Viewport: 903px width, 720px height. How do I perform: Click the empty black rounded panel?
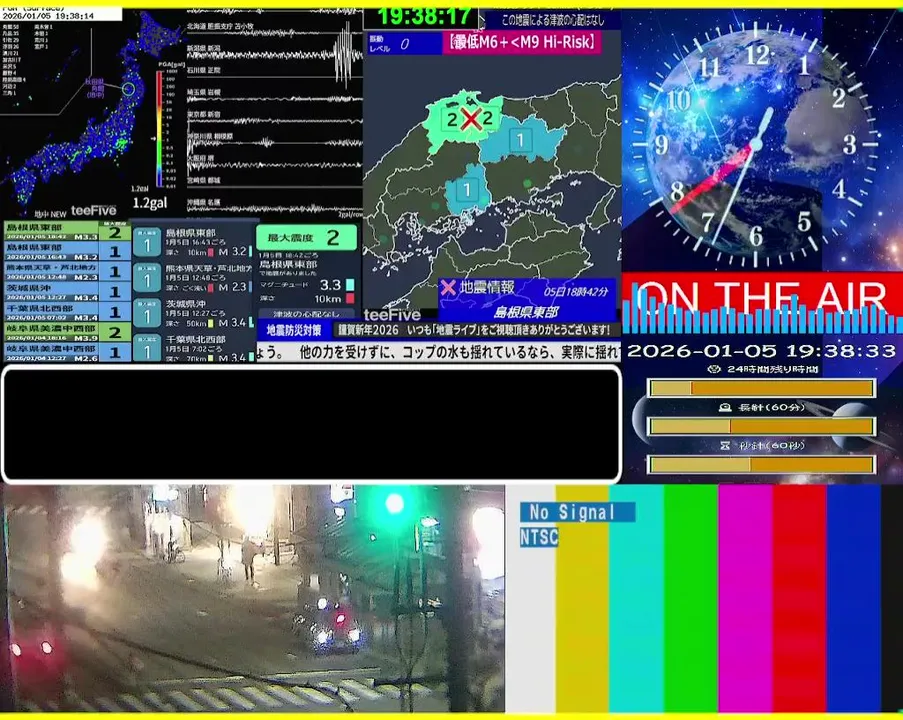coord(312,424)
